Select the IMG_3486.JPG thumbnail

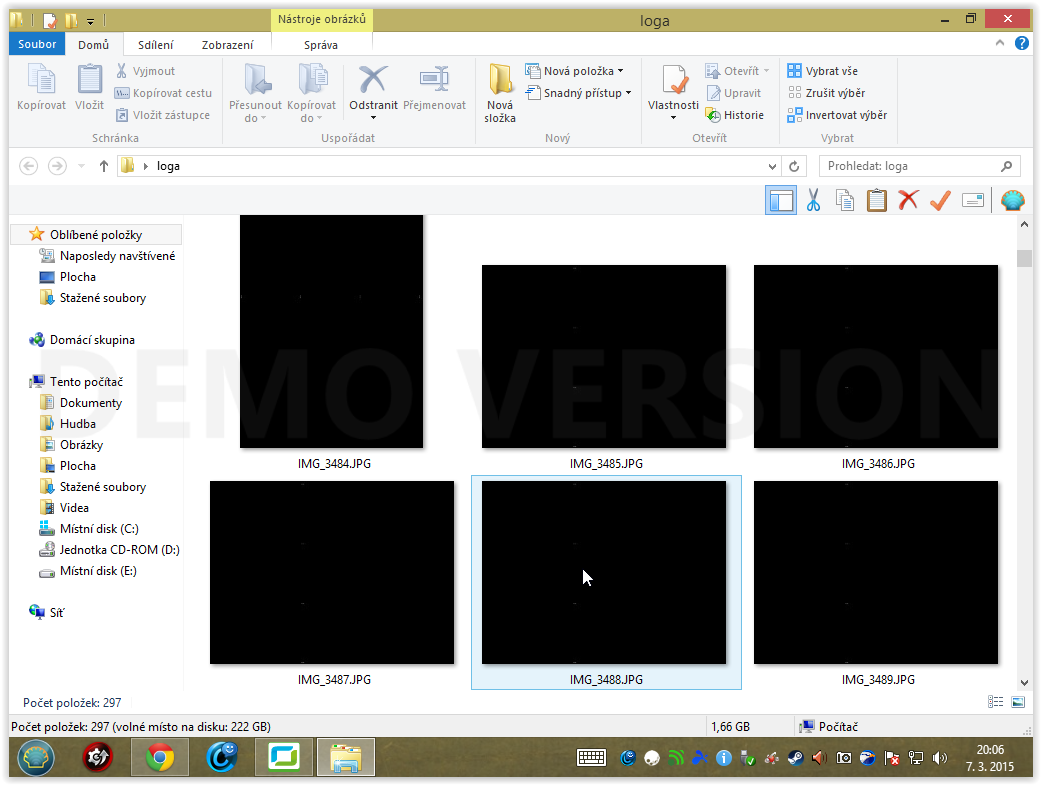coord(876,357)
